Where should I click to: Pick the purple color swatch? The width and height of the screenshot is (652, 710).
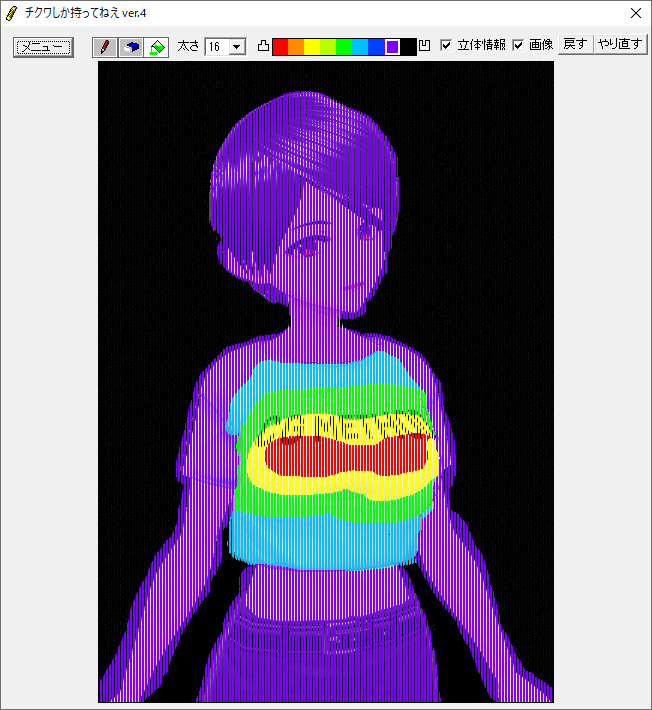[392, 47]
